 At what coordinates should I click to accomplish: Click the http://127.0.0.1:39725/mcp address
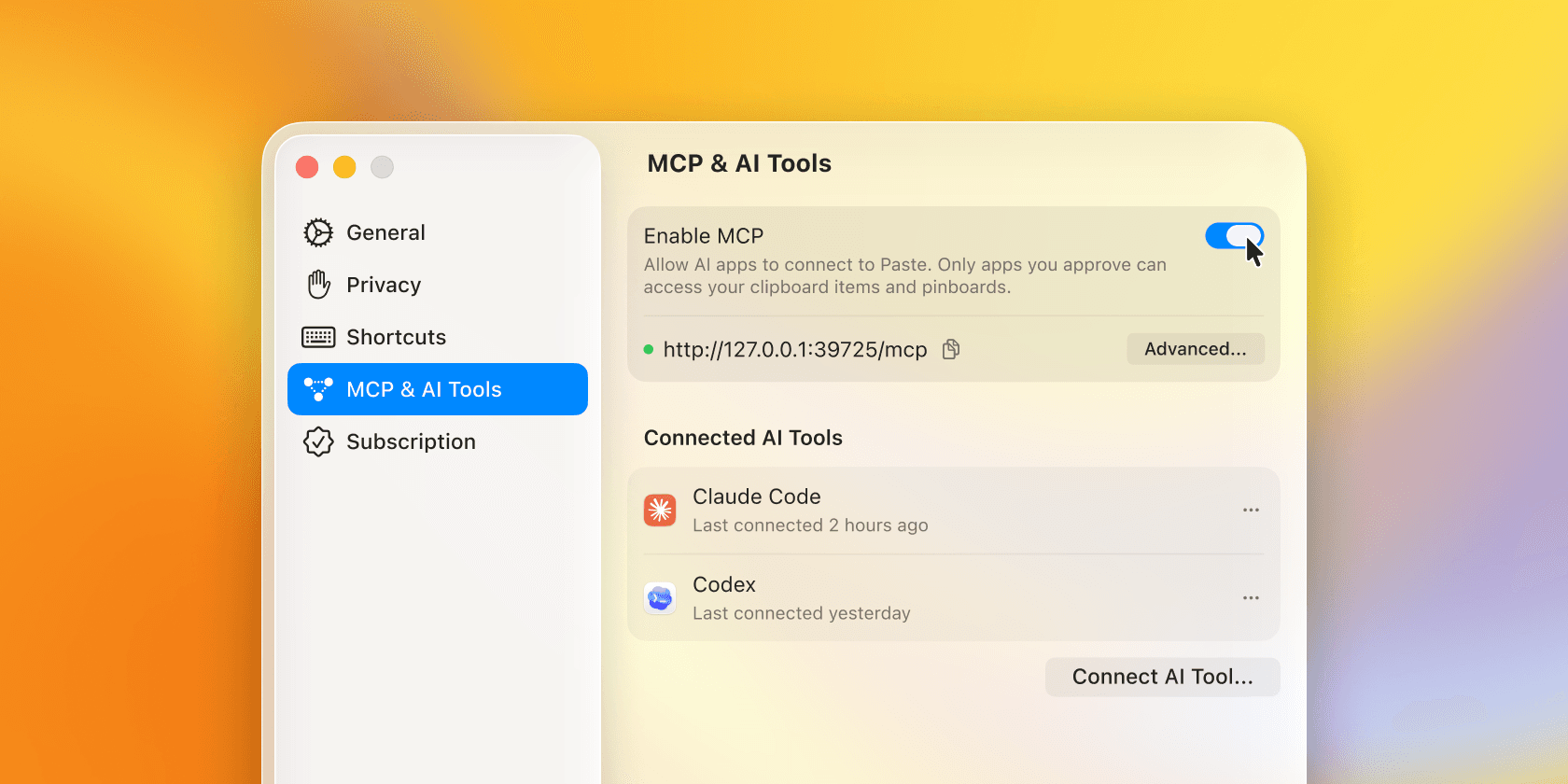click(795, 350)
